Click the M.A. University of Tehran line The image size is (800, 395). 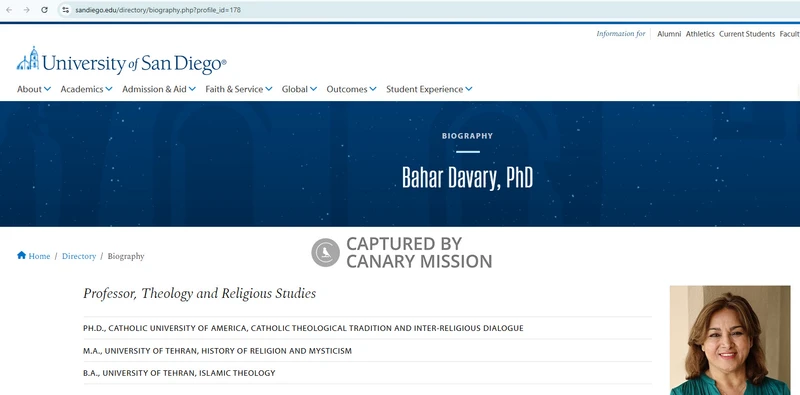(217, 351)
